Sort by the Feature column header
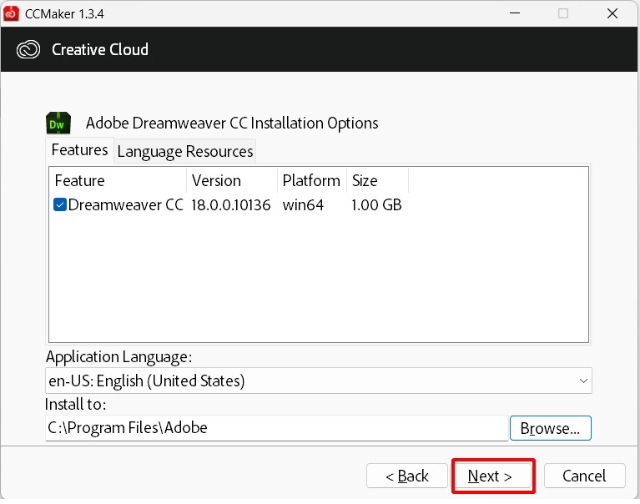640x504 pixels. 118,180
